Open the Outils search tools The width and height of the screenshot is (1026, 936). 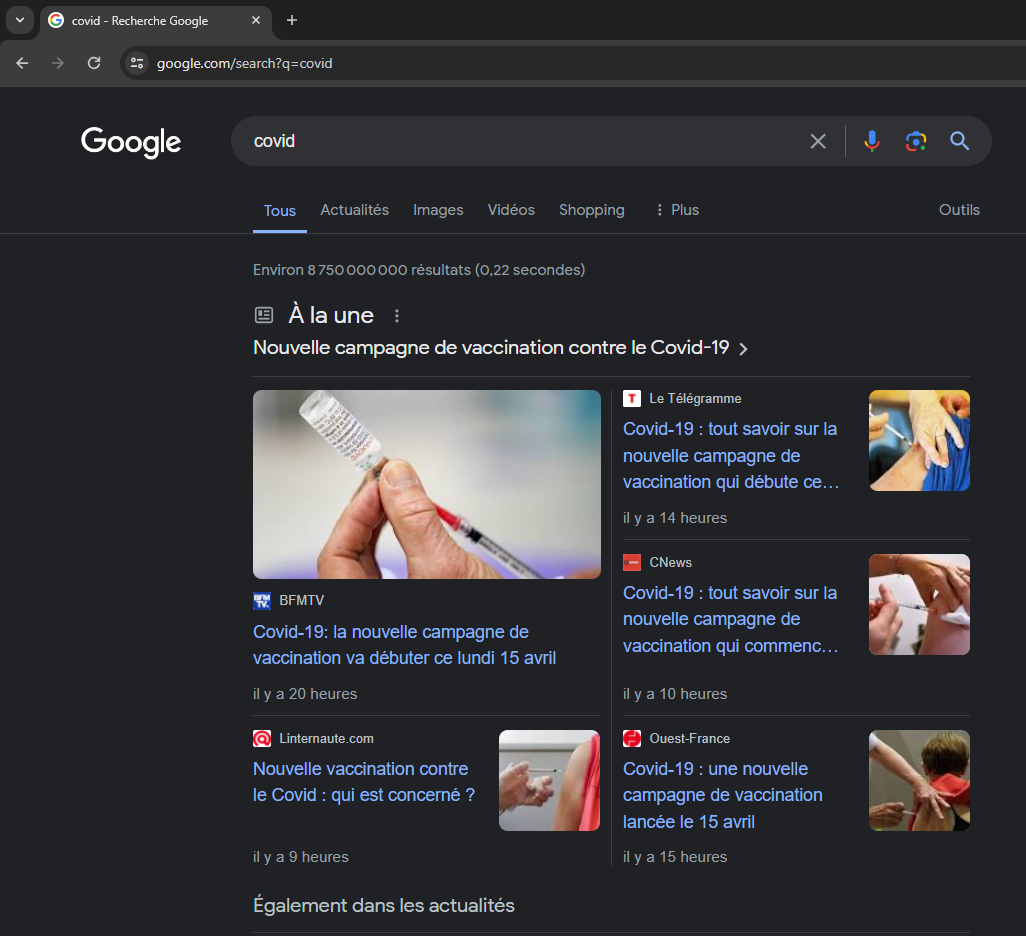coord(959,210)
